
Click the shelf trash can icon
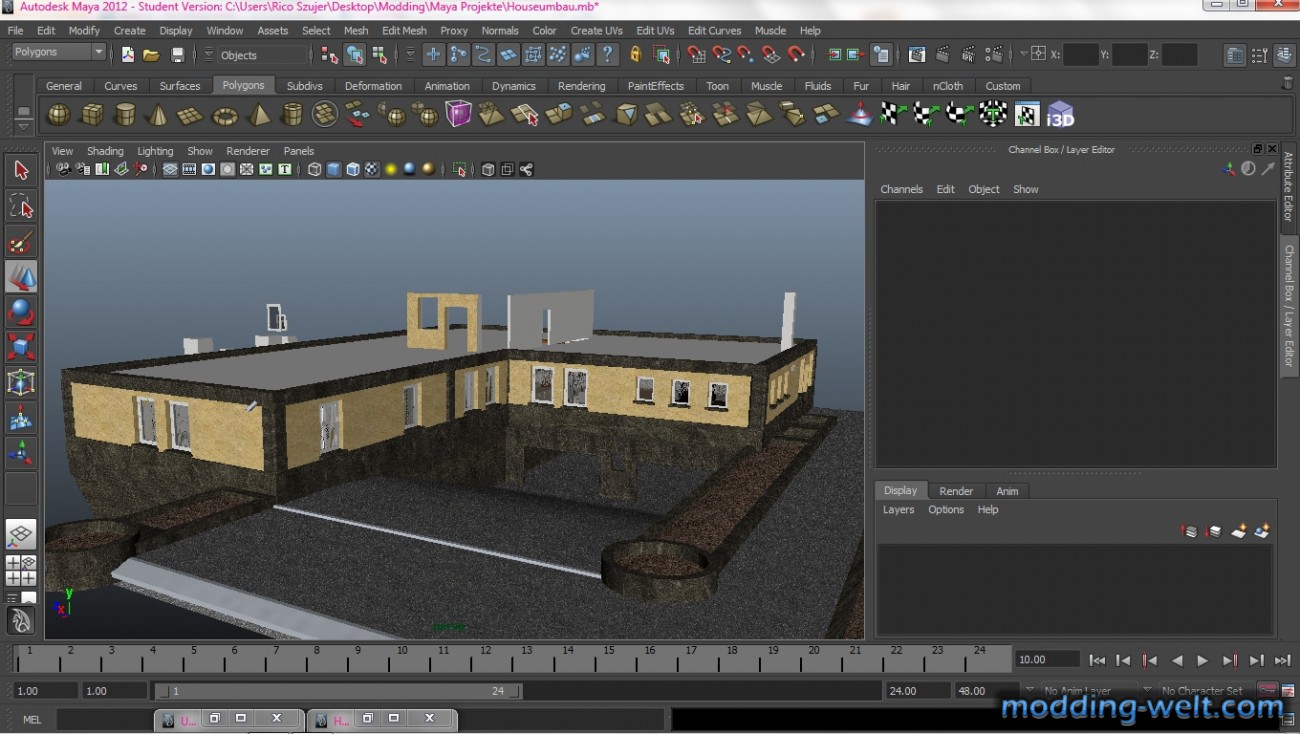click(1287, 84)
